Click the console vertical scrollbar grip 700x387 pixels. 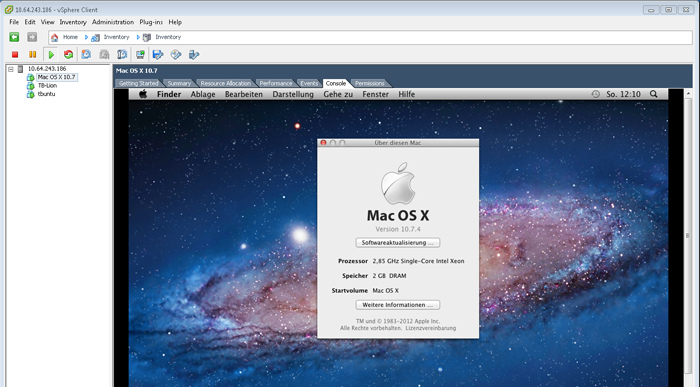pyautogui.click(x=688, y=236)
